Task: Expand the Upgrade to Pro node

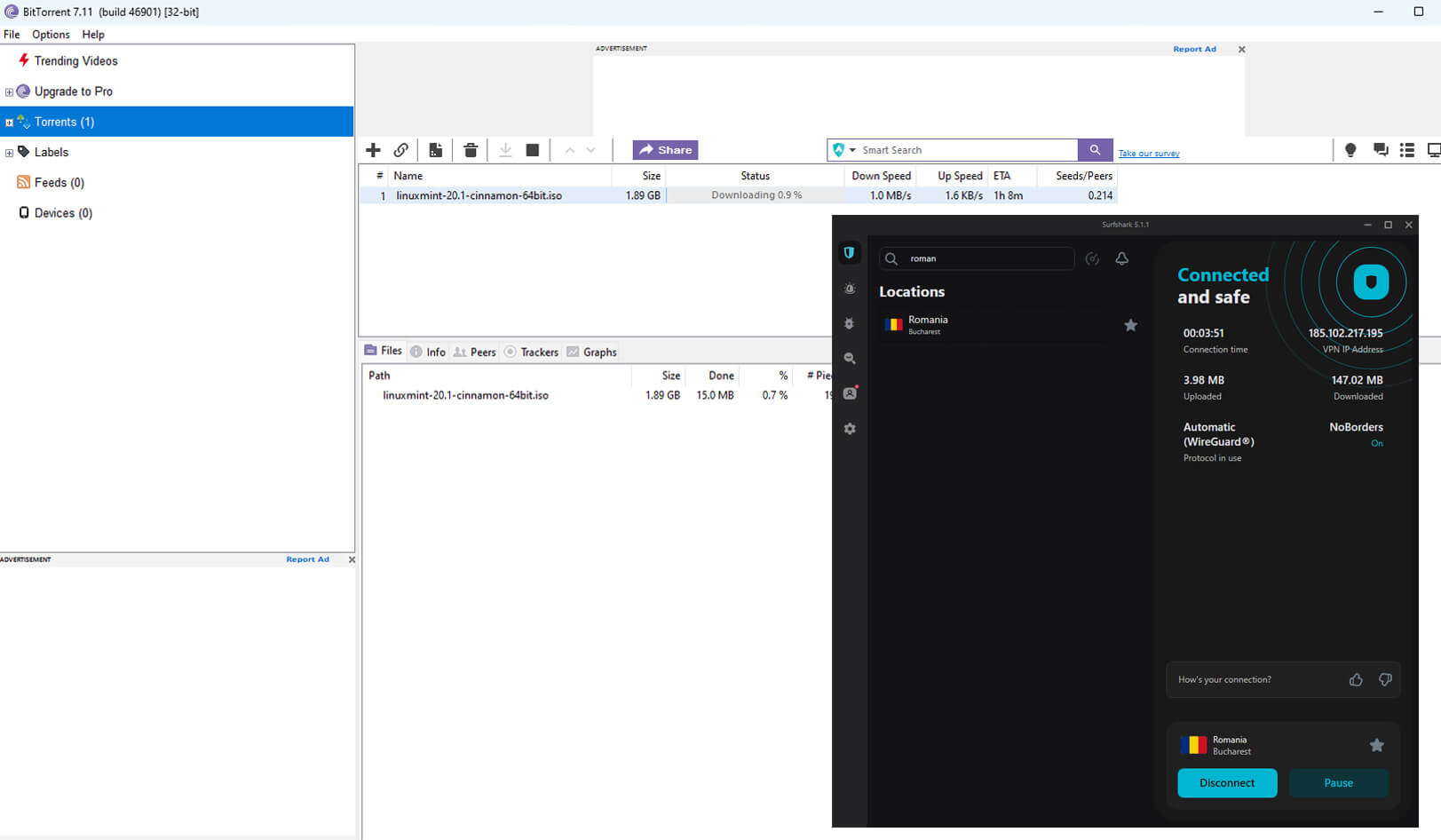Action: click(x=9, y=91)
